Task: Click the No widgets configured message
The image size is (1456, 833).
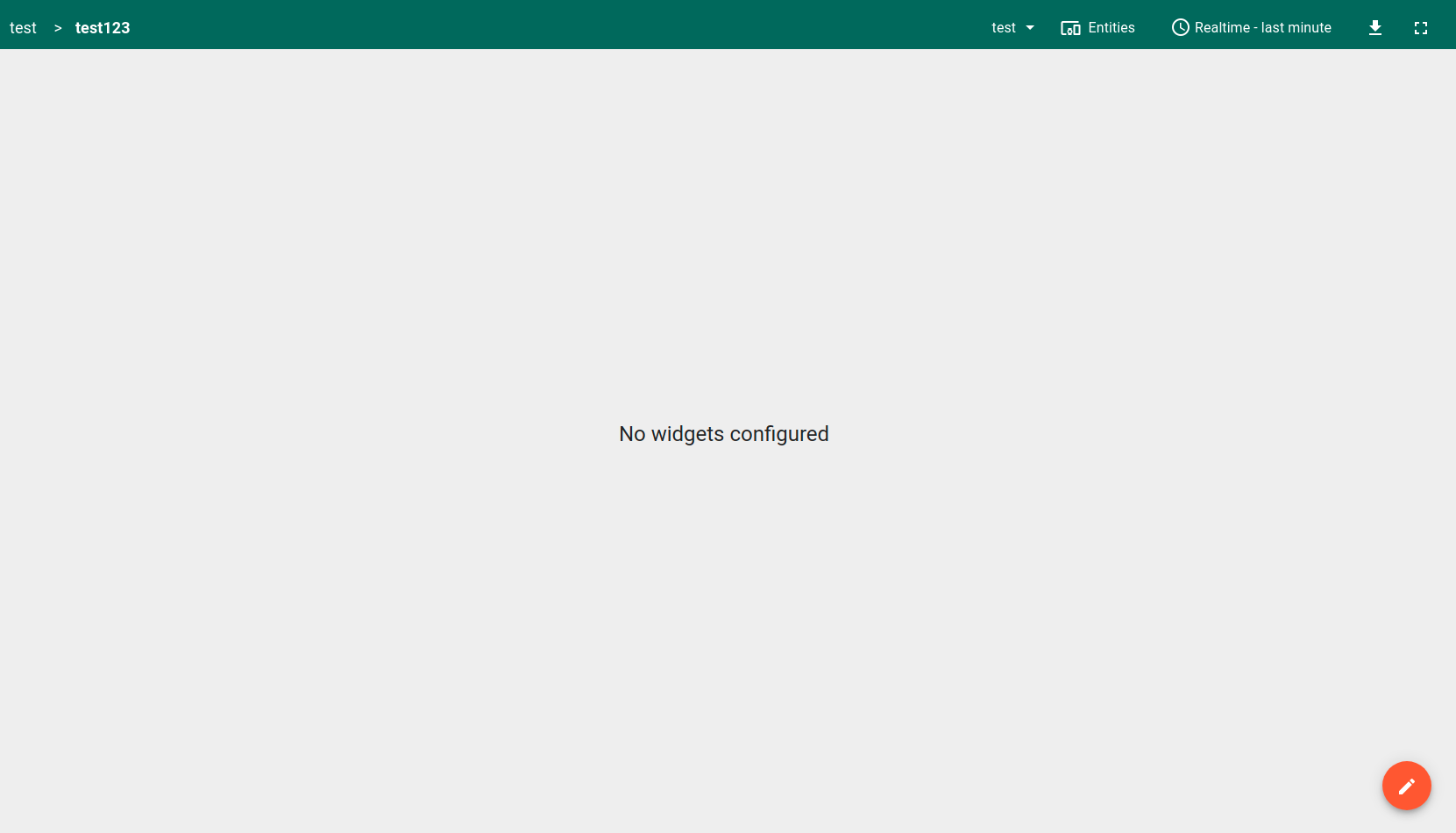Action: [724, 433]
